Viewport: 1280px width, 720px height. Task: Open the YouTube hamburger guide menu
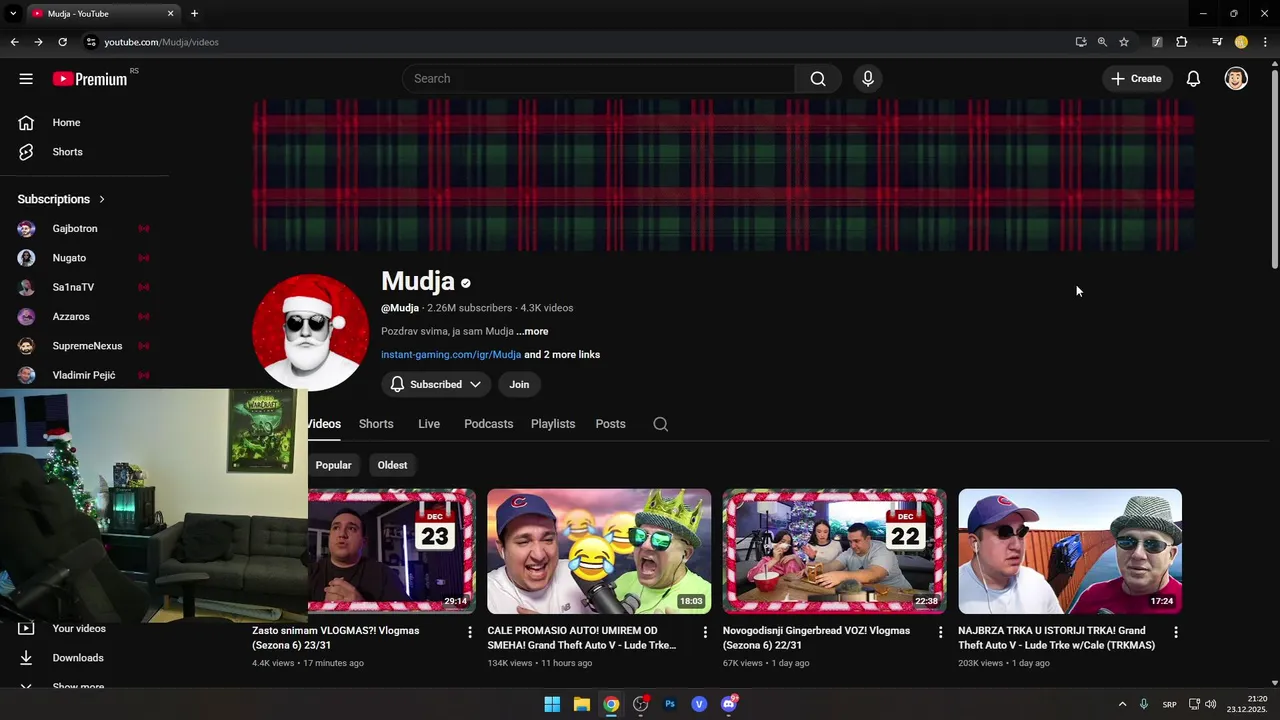point(26,79)
